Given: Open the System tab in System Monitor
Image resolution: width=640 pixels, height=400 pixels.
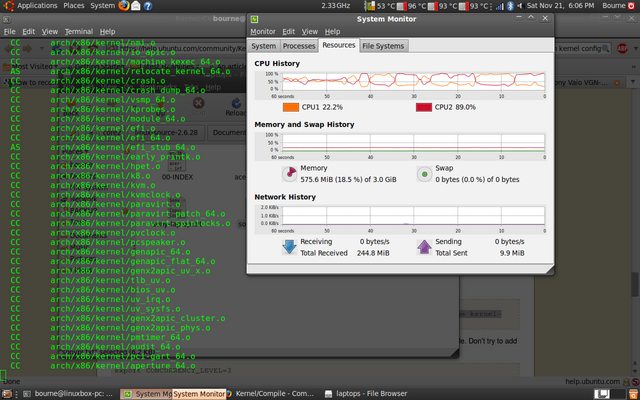Looking at the screenshot, I should [264, 46].
